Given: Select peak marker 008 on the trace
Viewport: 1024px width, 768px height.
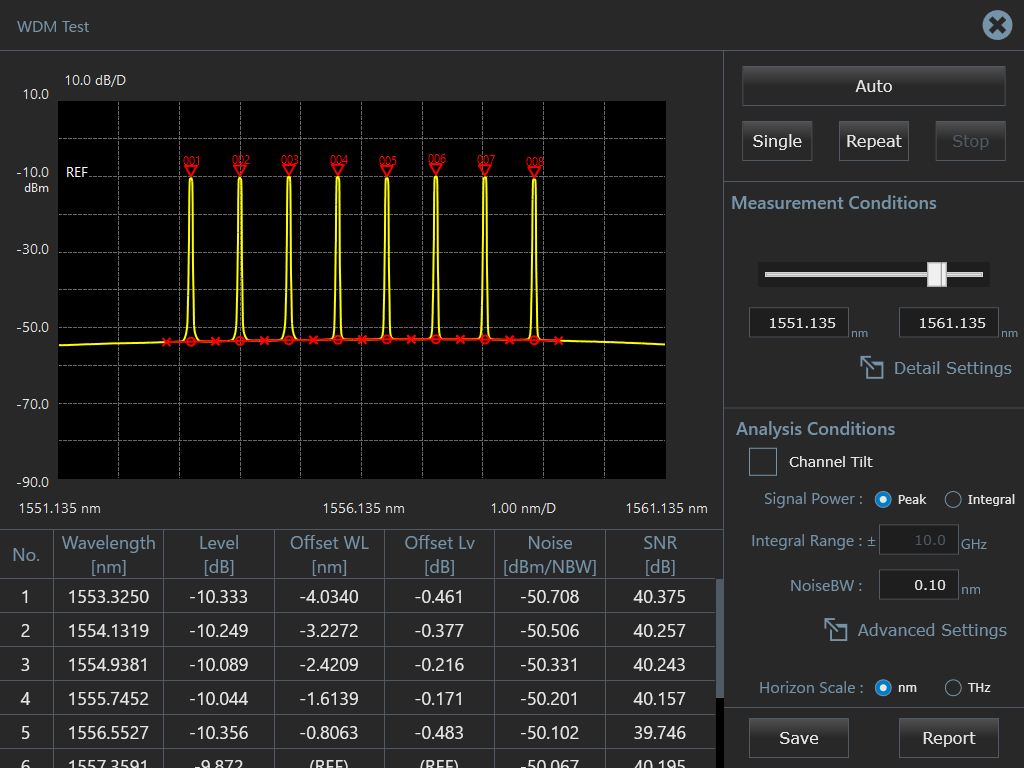Looking at the screenshot, I should (x=534, y=170).
